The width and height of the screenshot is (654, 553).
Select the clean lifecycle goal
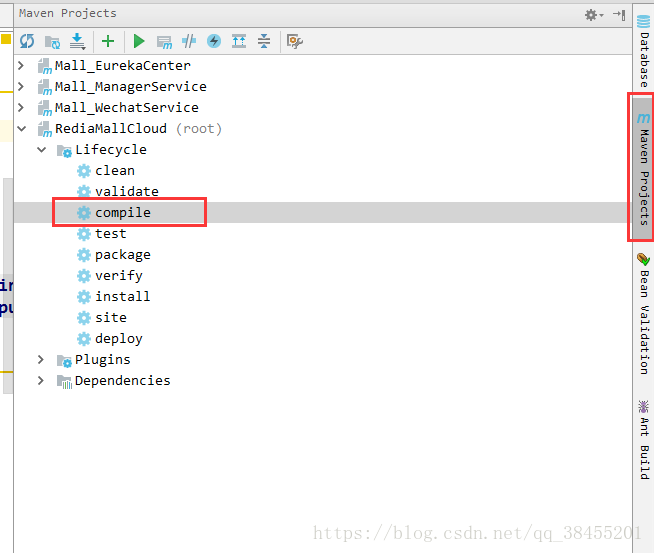click(115, 171)
